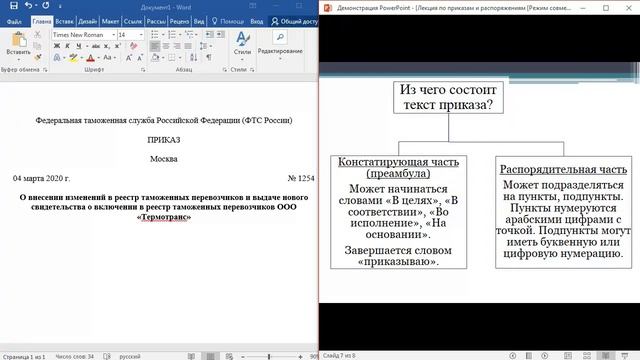640x360 pixels.
Task: Apply the yellow text highlight color
Action: point(73,58)
